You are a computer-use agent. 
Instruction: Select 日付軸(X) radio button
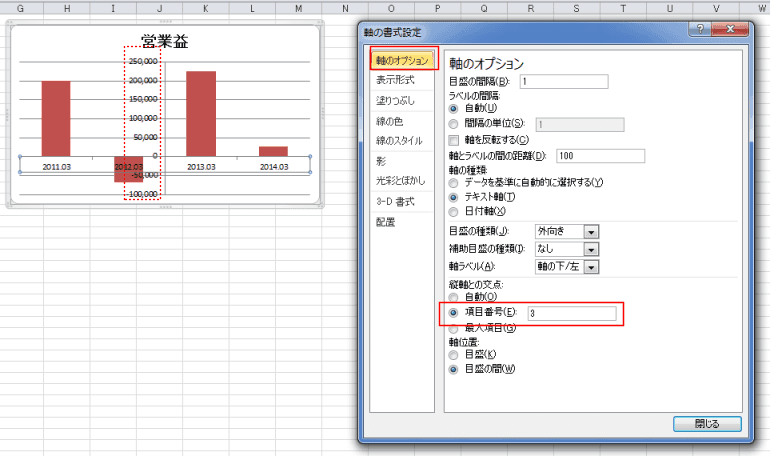(x=453, y=212)
